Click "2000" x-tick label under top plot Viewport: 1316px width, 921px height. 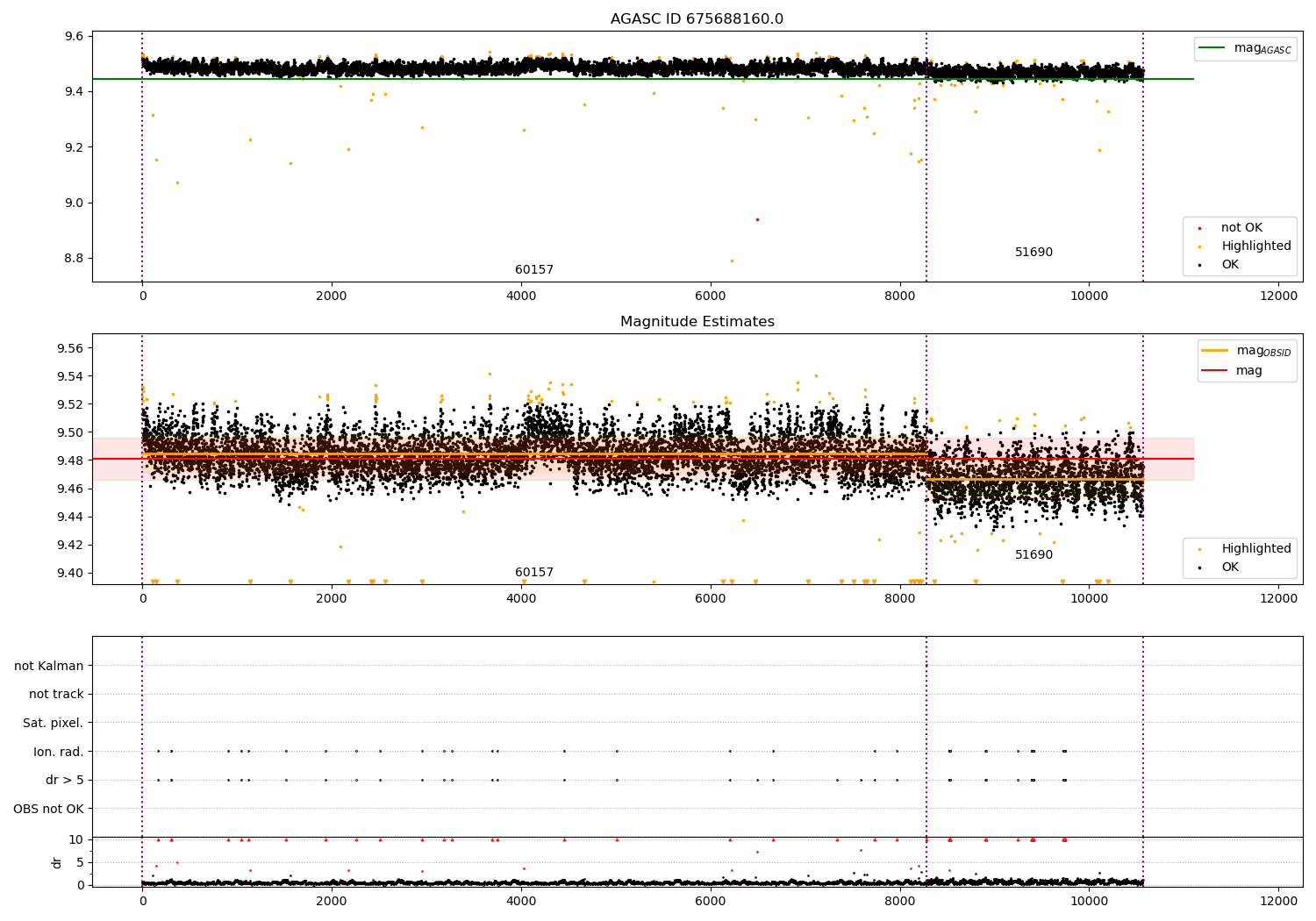click(x=332, y=296)
